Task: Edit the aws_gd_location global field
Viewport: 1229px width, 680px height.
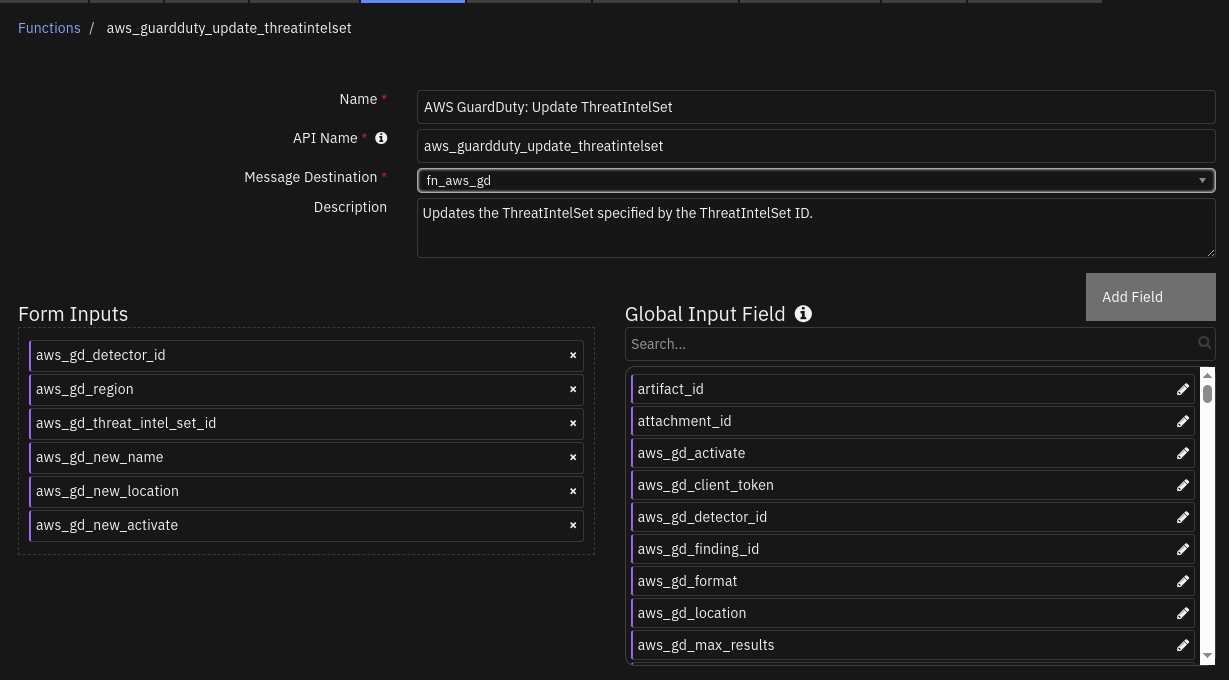Action: click(x=1183, y=613)
